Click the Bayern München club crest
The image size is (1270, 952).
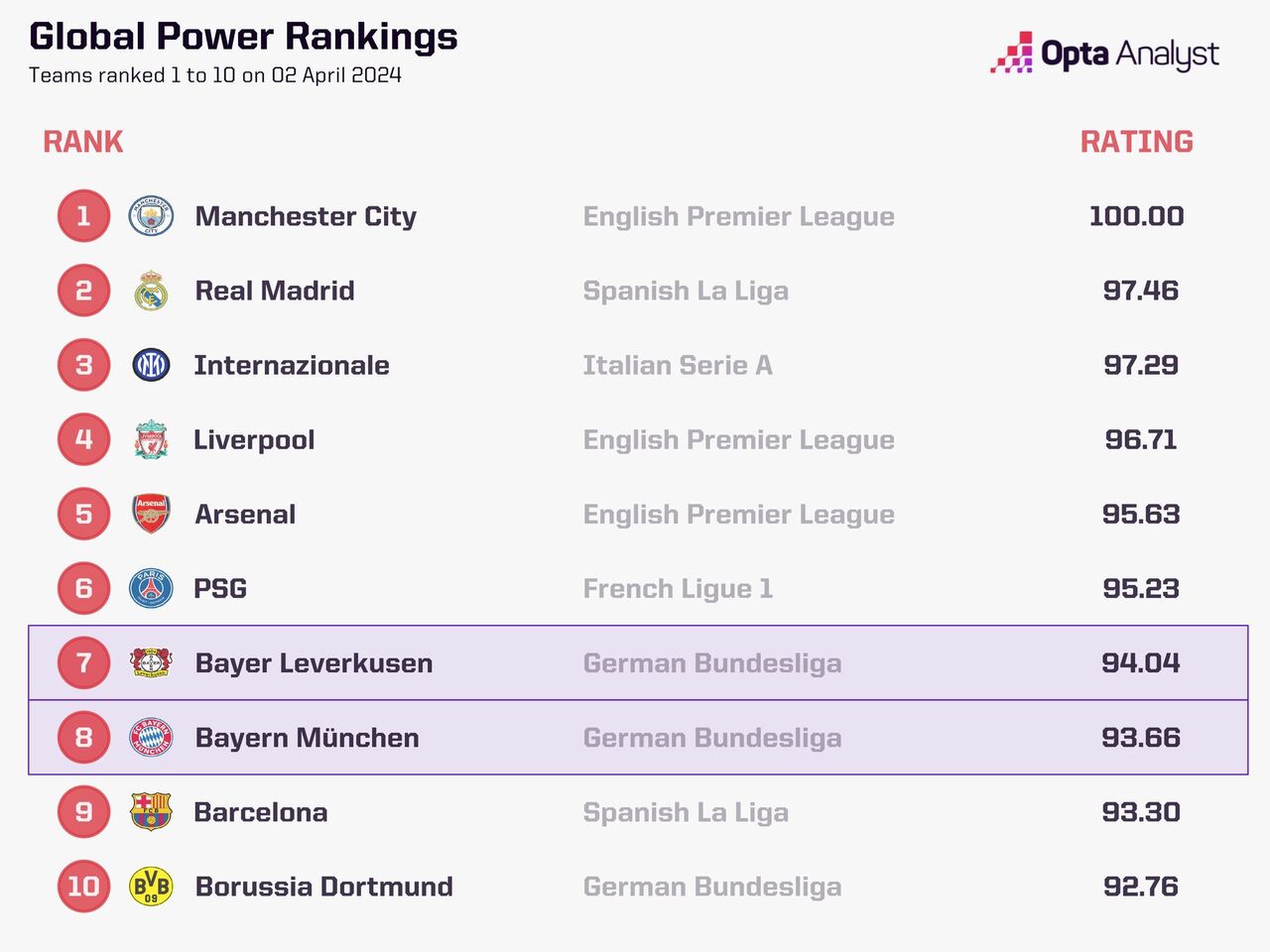(x=151, y=738)
